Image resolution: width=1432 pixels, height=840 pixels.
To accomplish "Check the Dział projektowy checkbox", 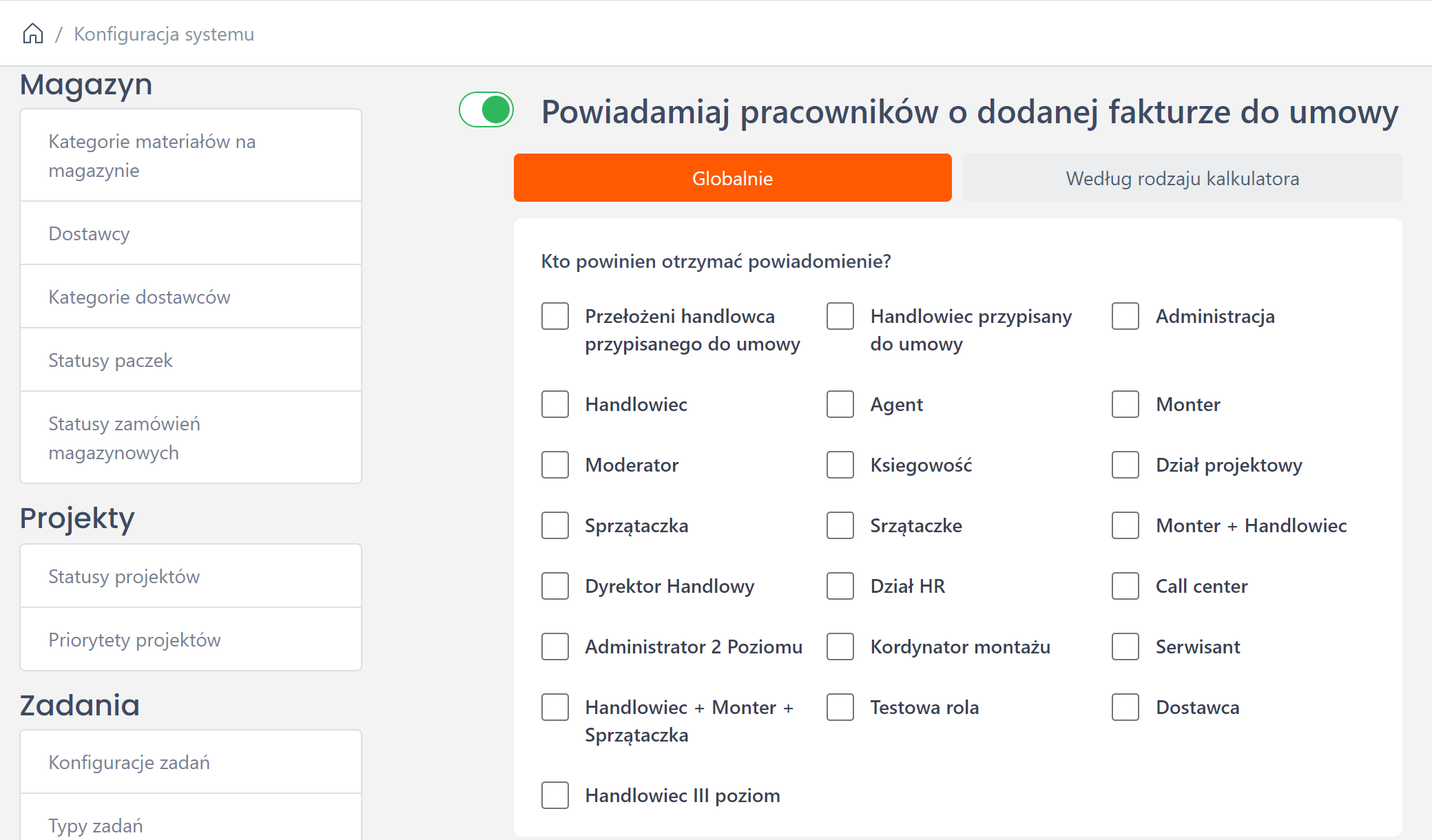I will pos(1125,465).
